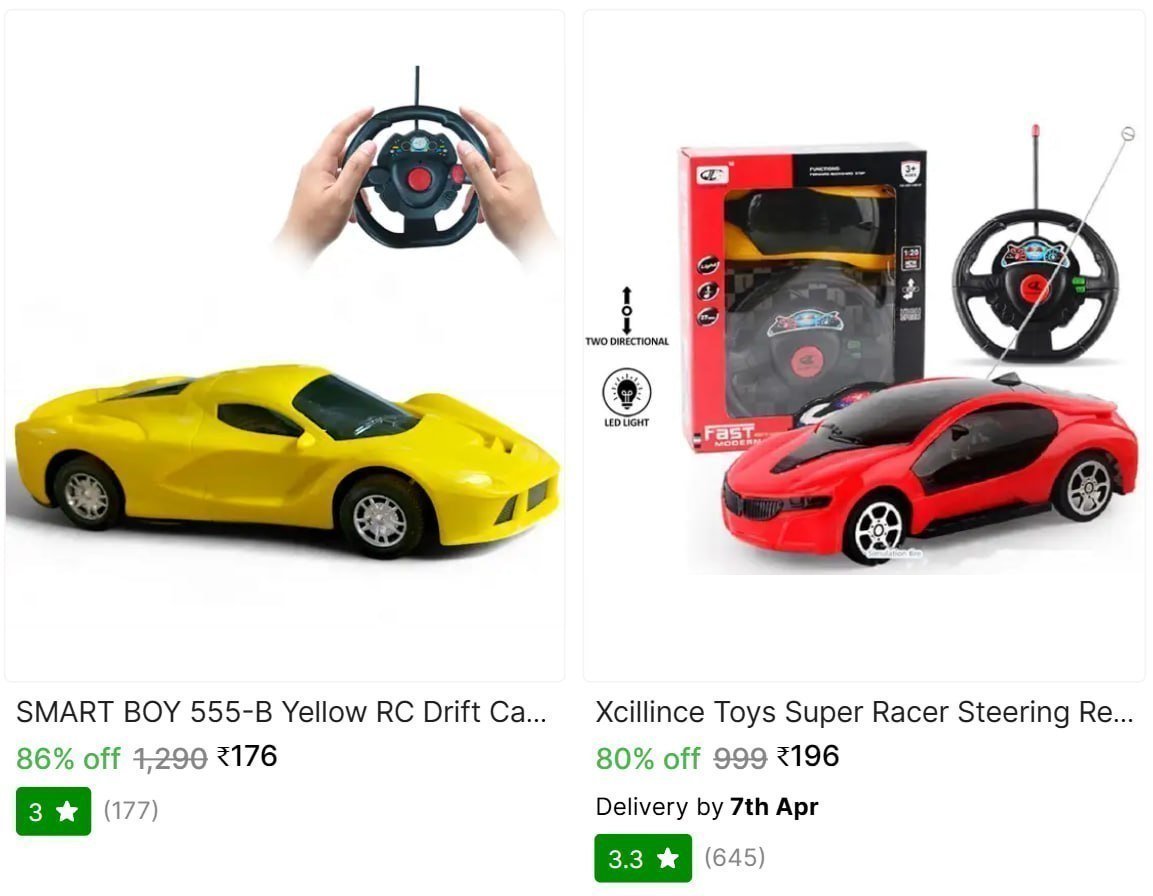Click the red toy packaging box
This screenshot has height=896, width=1153.
click(802, 298)
